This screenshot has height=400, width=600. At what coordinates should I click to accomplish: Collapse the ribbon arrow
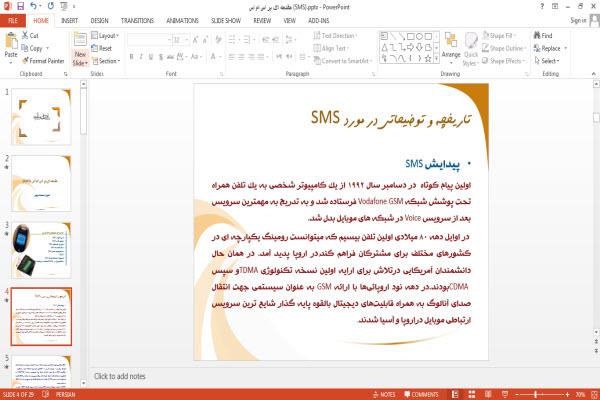pos(593,73)
